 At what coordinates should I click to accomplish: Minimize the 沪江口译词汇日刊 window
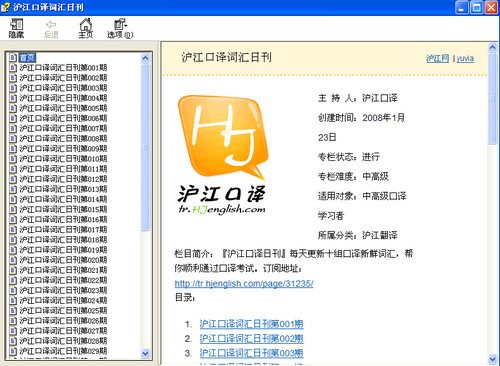click(x=462, y=7)
